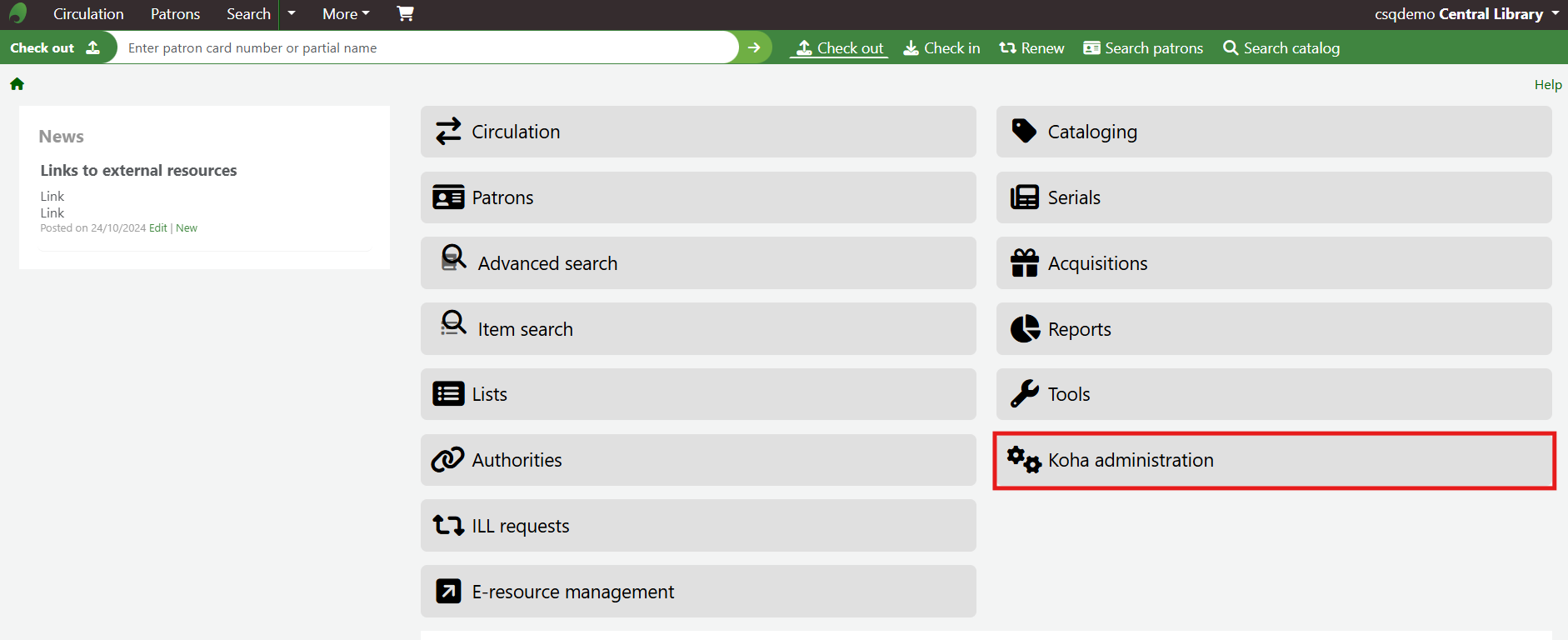This screenshot has width=1568, height=640.
Task: Open Patrons in the top menu
Action: pyautogui.click(x=175, y=14)
